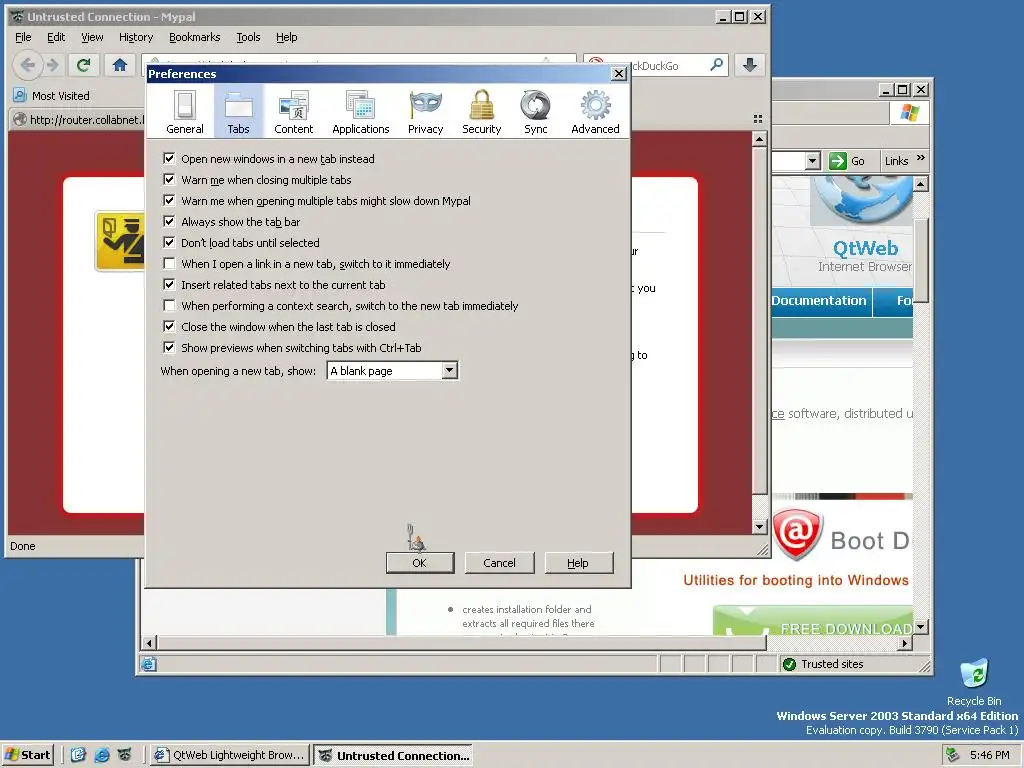Open the Security padlock pane
This screenshot has height=768, width=1024.
pyautogui.click(x=481, y=112)
